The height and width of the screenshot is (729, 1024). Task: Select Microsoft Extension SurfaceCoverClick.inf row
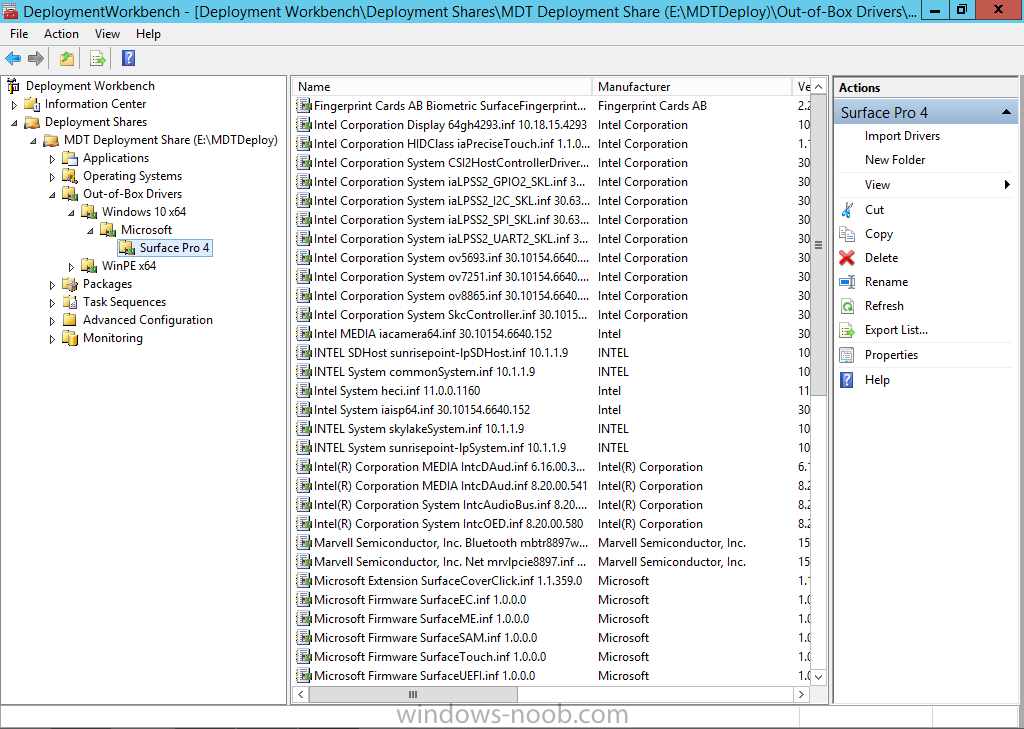coord(552,581)
